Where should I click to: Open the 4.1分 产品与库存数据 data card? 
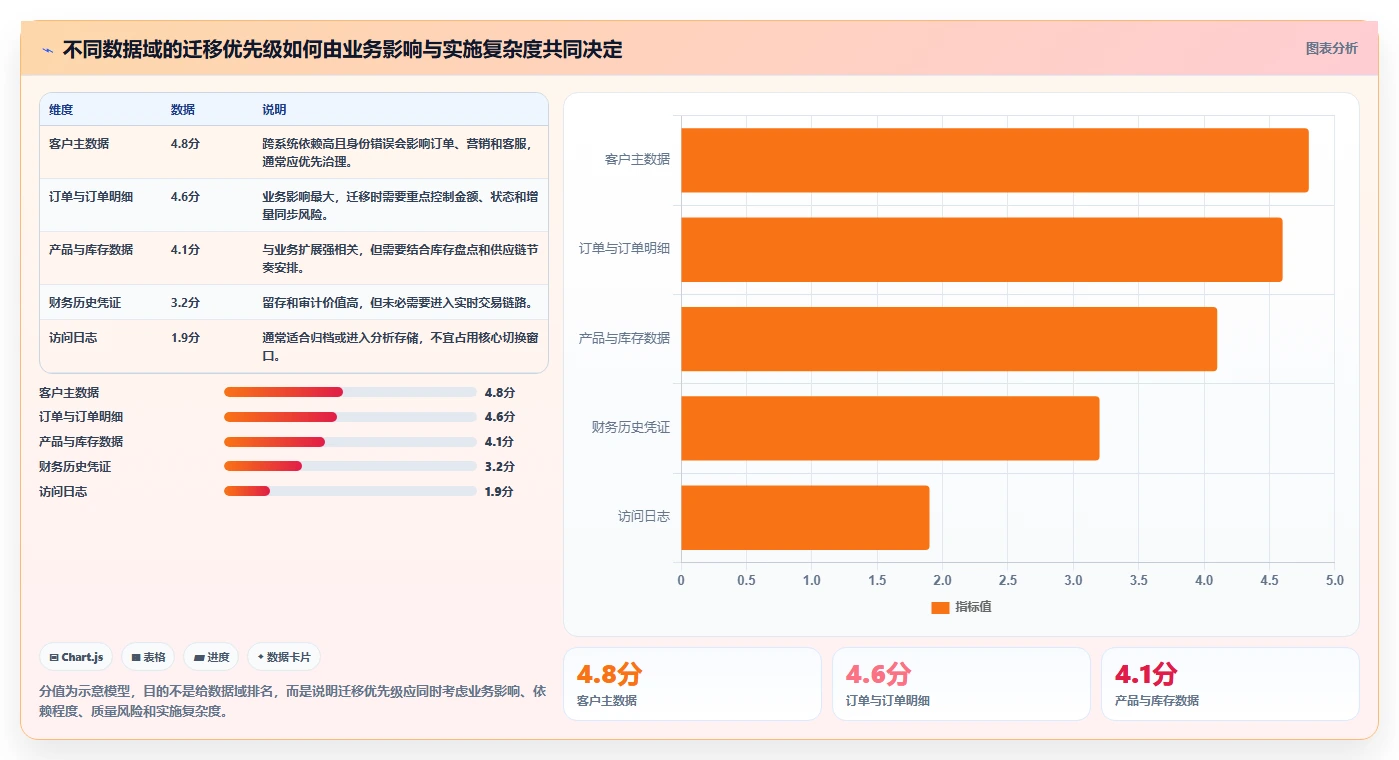pyautogui.click(x=1230, y=684)
